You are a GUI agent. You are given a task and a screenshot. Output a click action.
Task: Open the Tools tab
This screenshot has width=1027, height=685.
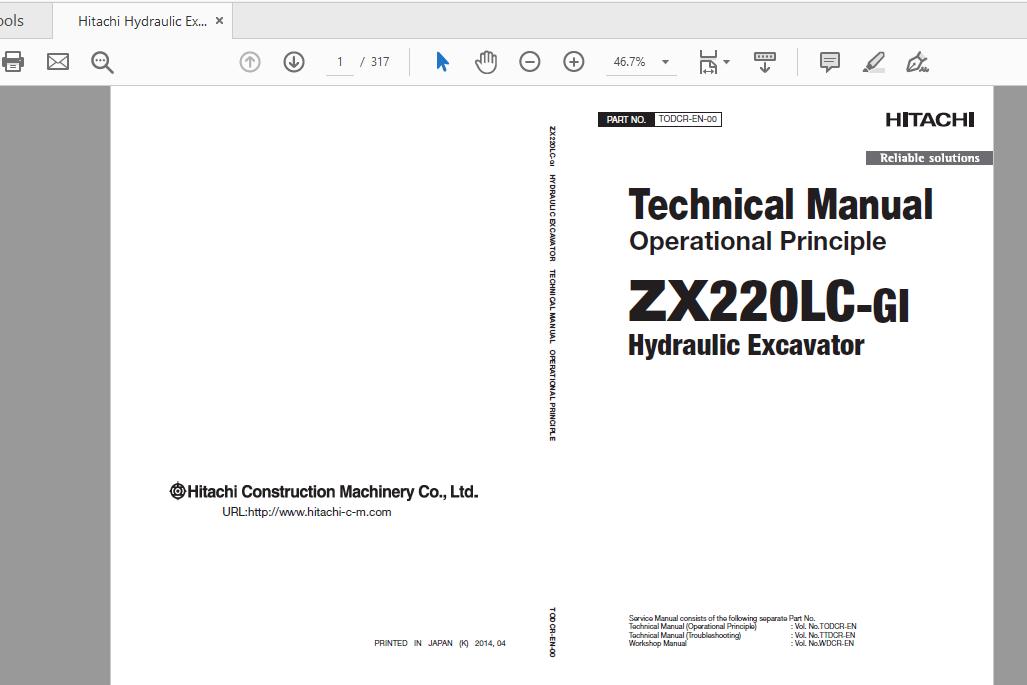(x=12, y=21)
